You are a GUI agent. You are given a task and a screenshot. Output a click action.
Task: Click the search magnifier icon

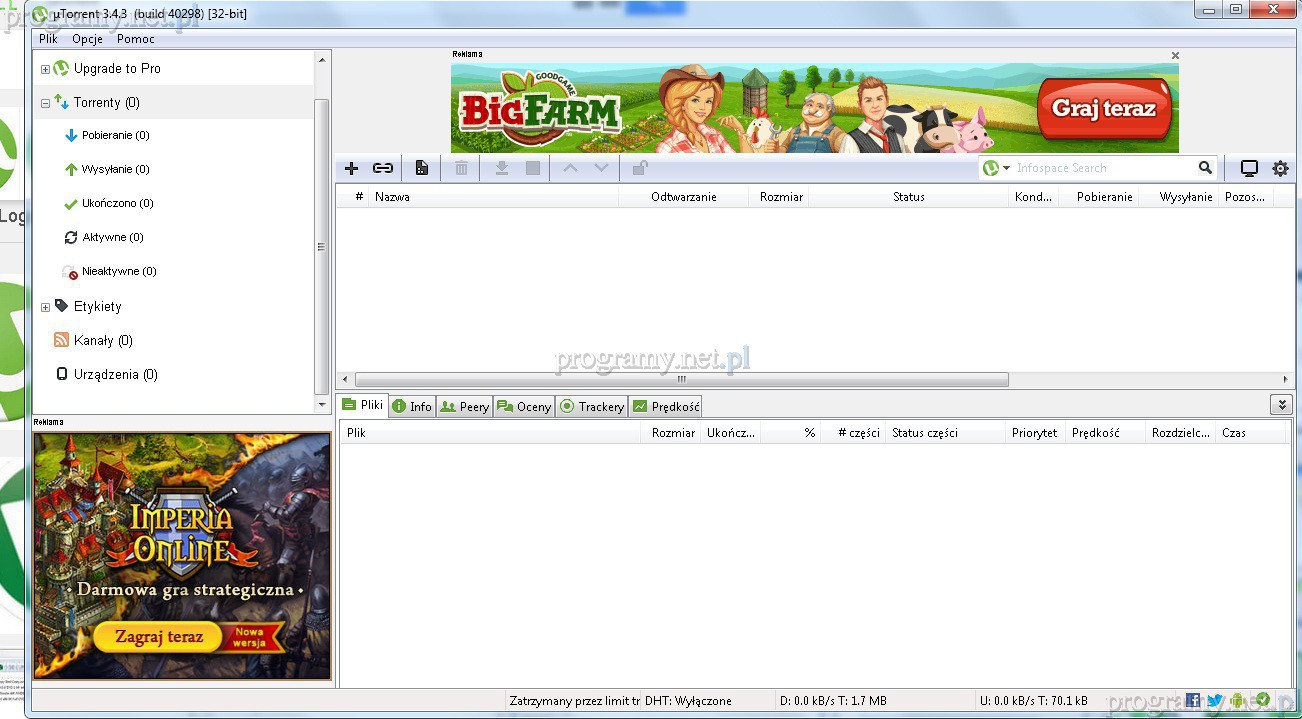(1205, 168)
